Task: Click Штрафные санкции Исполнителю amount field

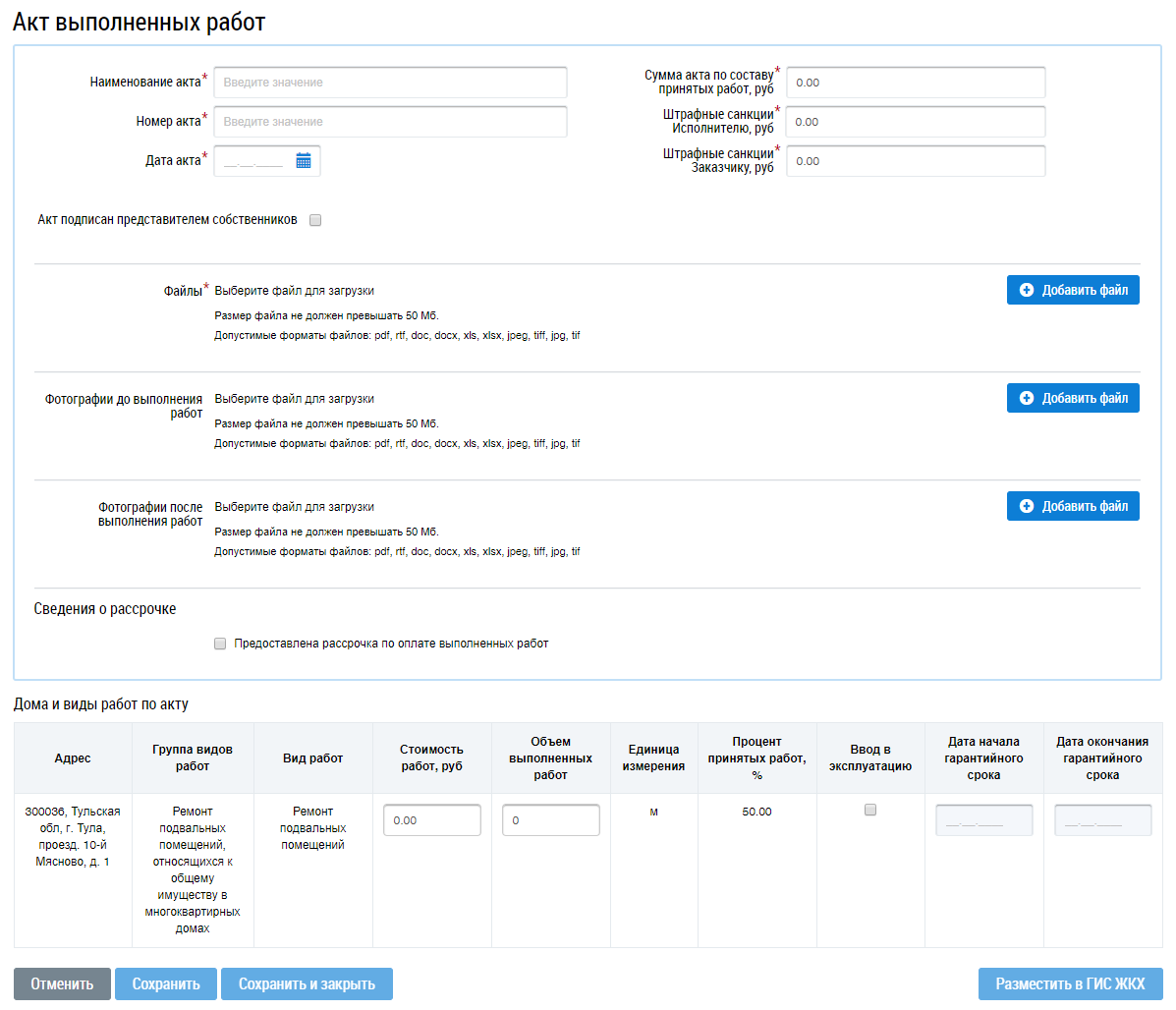Action: click(916, 122)
